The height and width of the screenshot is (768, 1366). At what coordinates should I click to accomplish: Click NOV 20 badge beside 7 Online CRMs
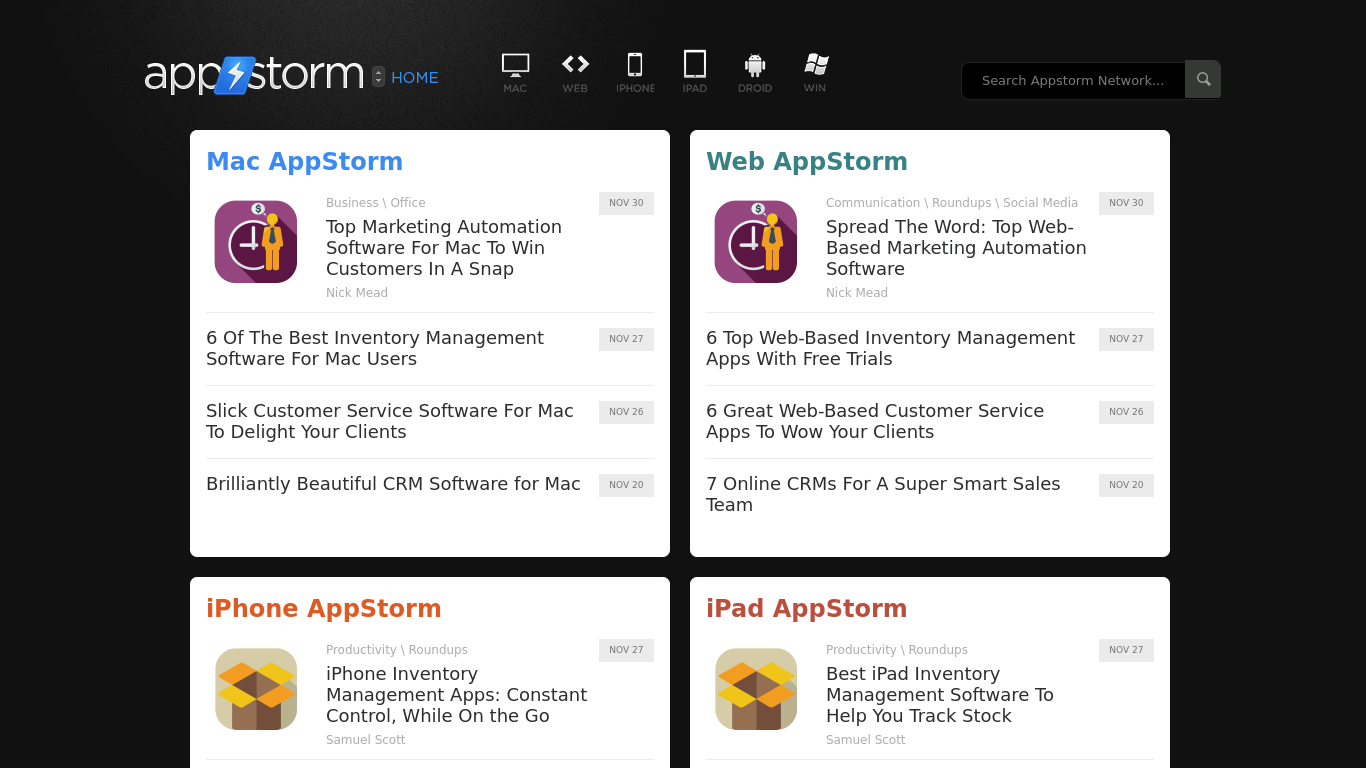point(1126,485)
